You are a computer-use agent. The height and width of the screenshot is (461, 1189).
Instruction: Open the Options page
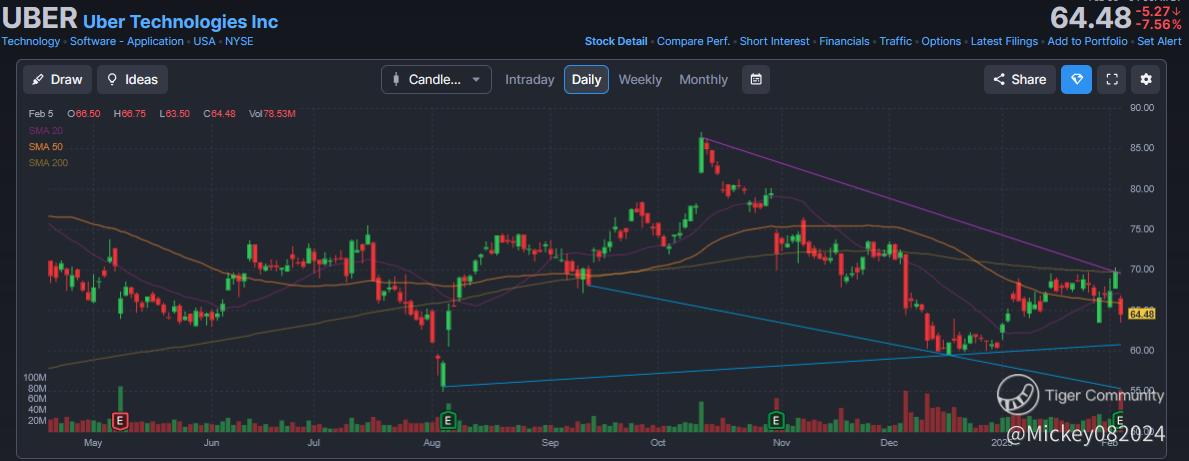tap(941, 42)
